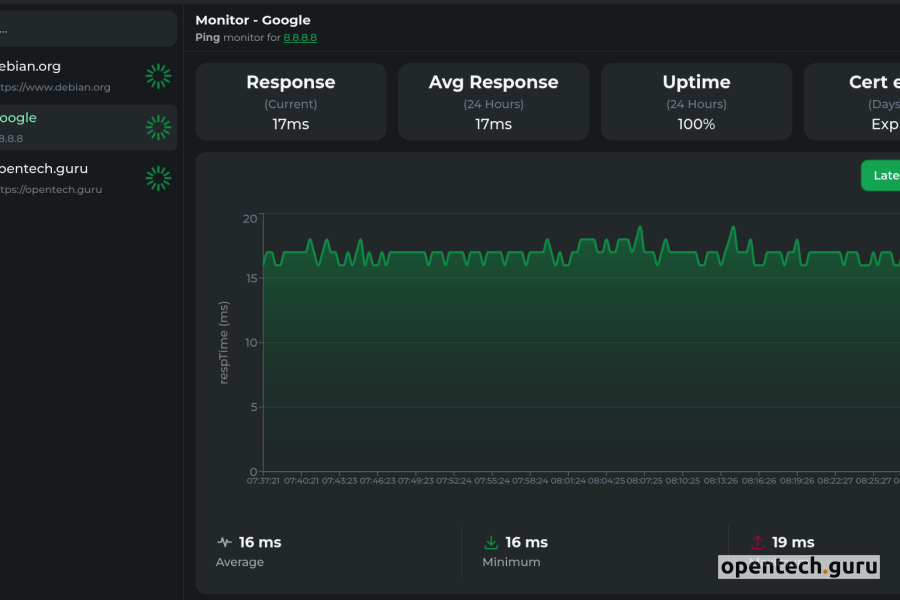Open the 8.8.8.8 hyperlink

tap(300, 37)
